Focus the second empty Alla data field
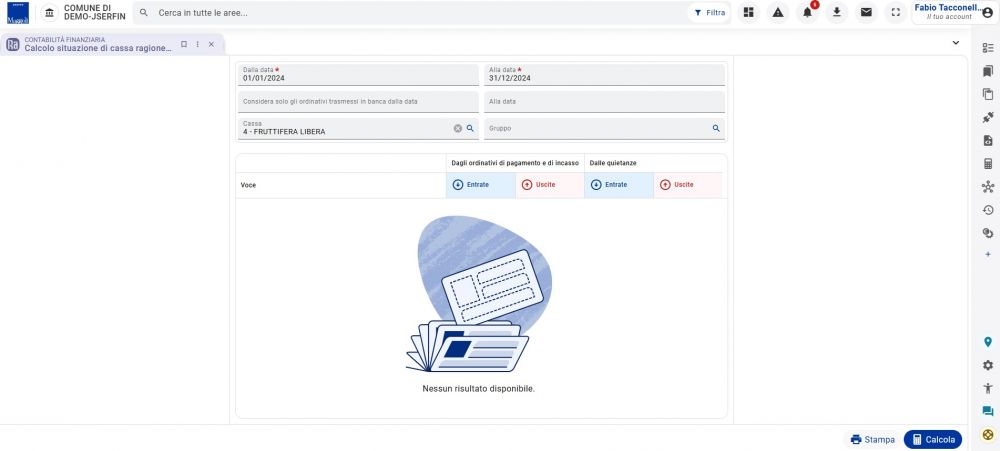Viewport: 1000px width, 451px height. [x=604, y=102]
